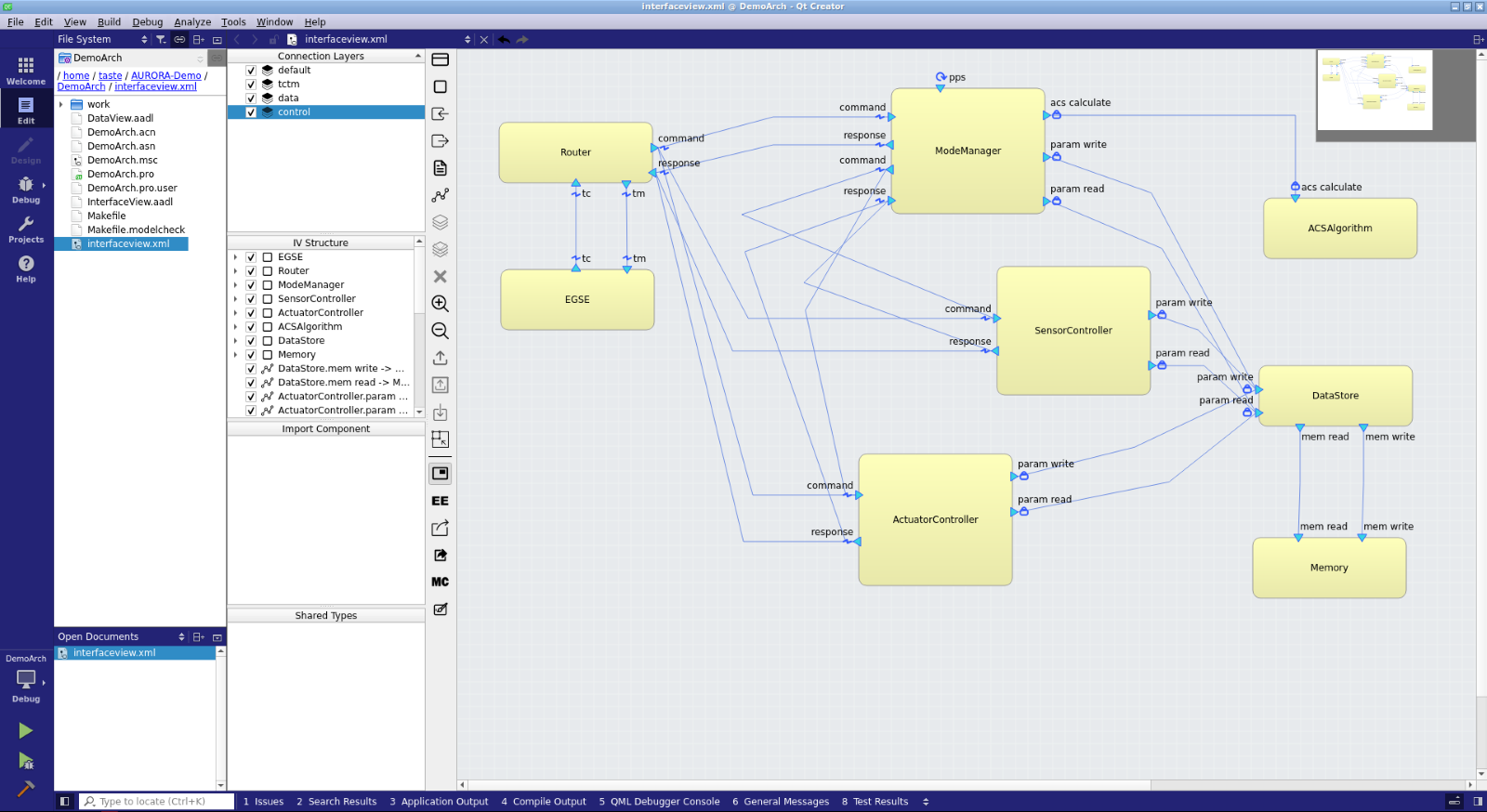Open the Projects mode in sidebar
Screen dimensions: 1487x812
coord(26,229)
